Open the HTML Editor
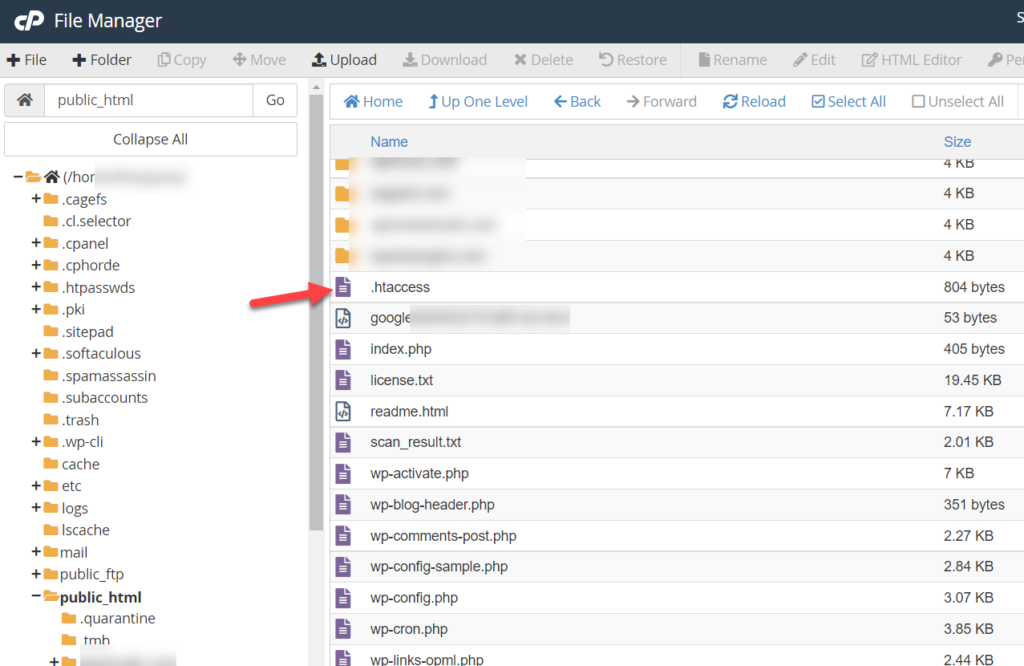 pos(912,60)
